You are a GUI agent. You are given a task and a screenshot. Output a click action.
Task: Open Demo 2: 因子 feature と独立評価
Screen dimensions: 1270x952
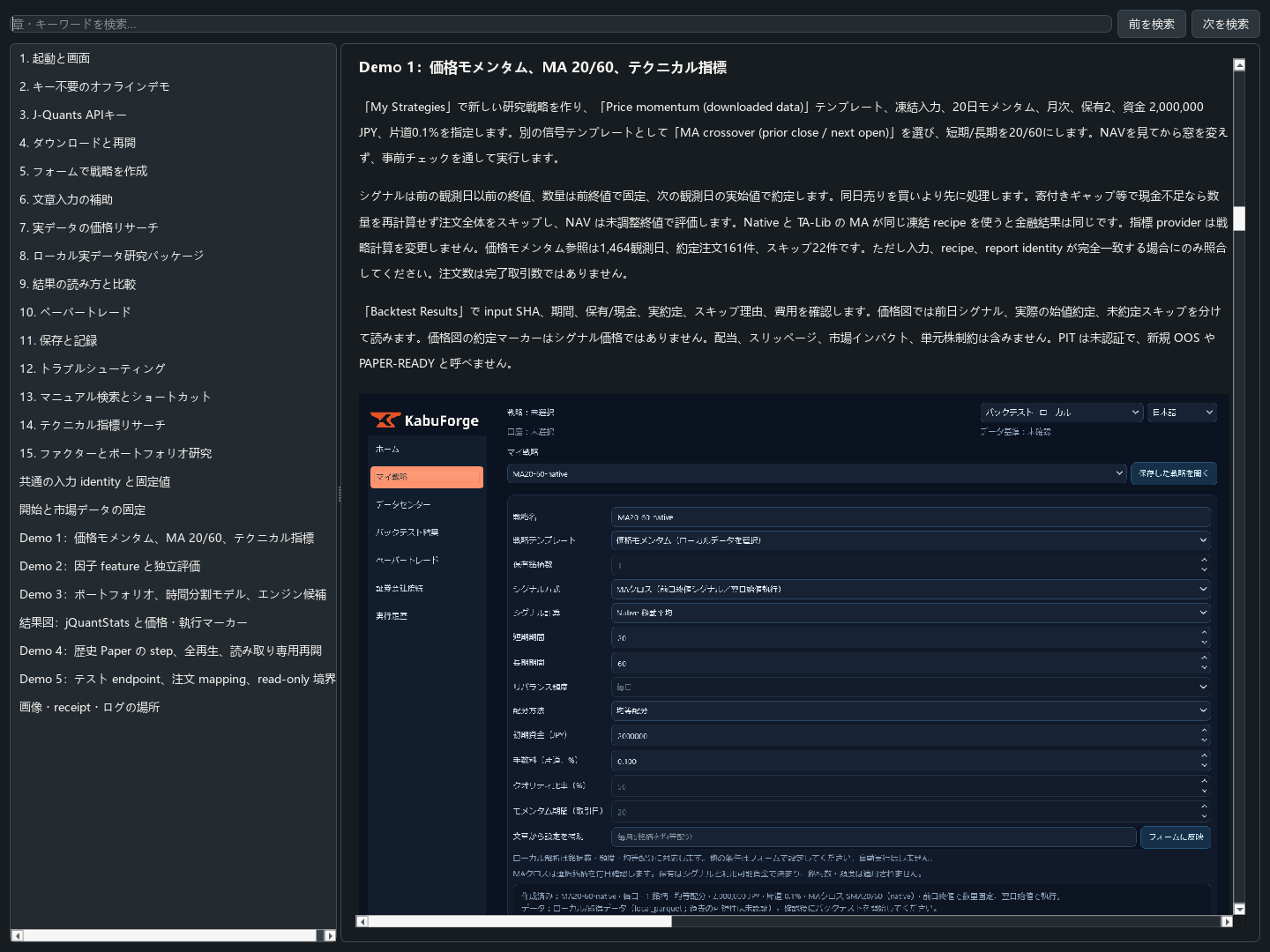[174, 566]
